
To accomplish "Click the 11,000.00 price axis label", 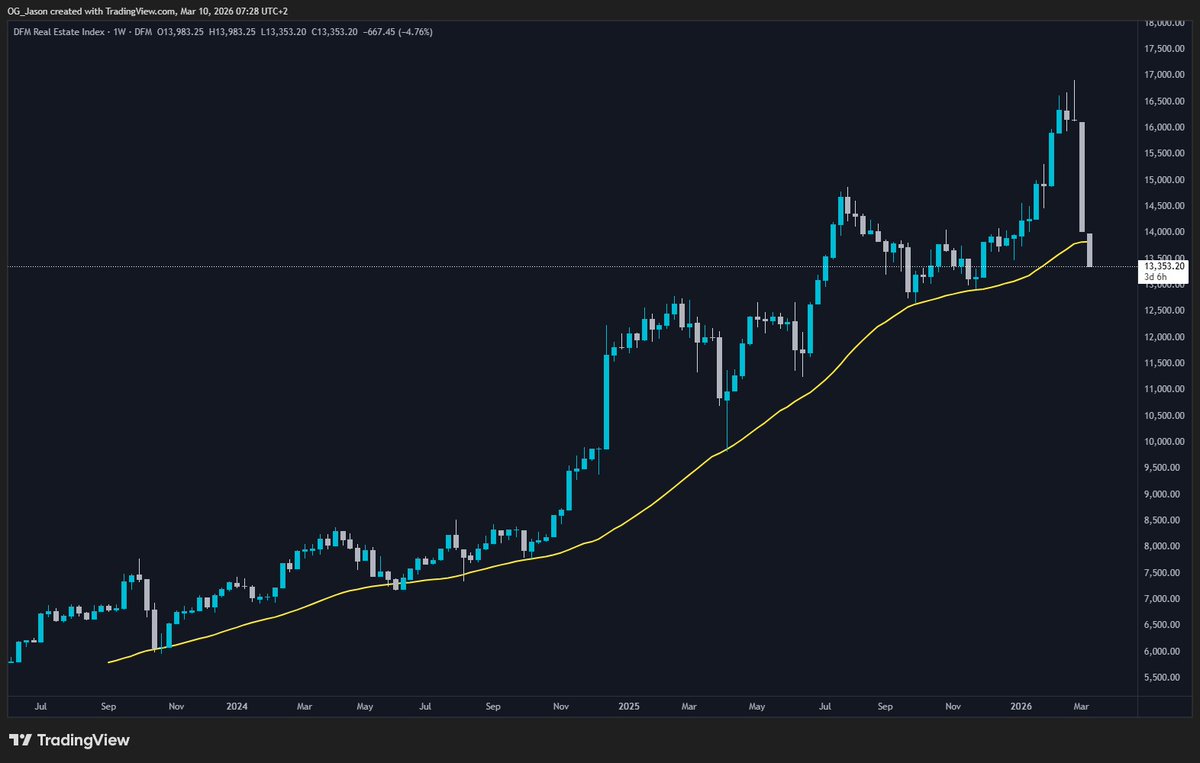I will point(1165,389).
